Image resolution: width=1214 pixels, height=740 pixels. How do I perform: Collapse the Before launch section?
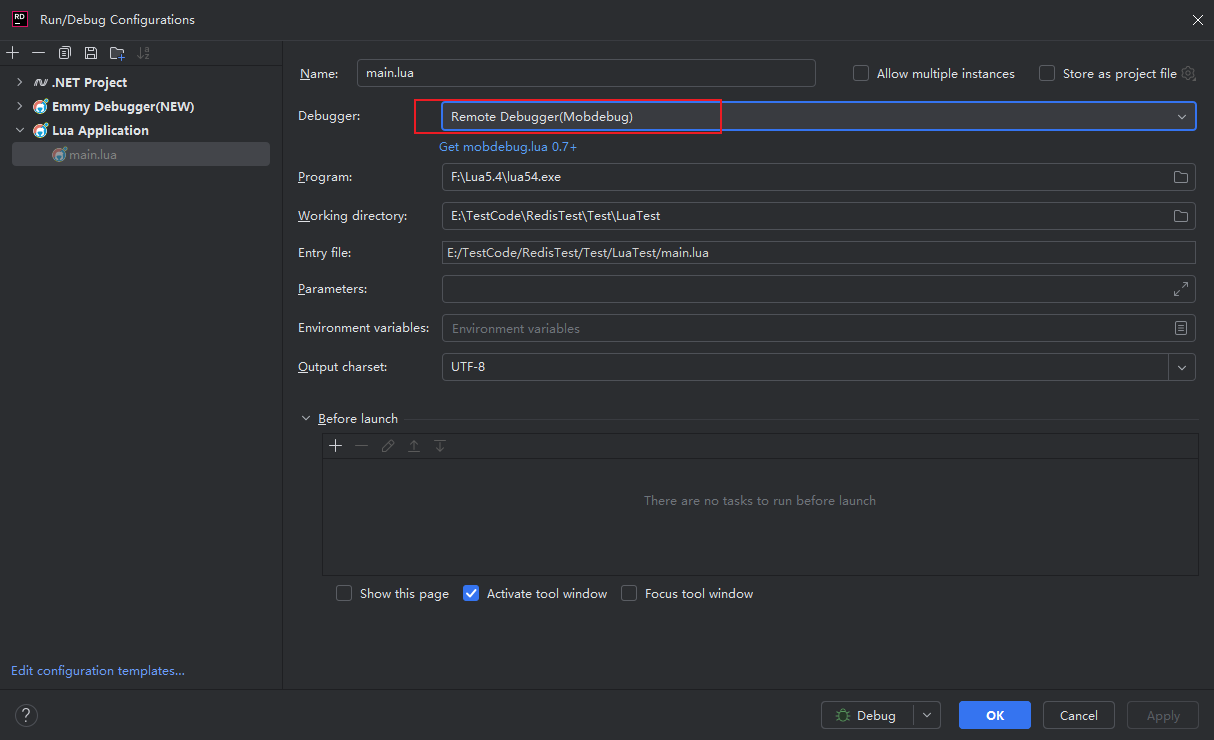305,419
